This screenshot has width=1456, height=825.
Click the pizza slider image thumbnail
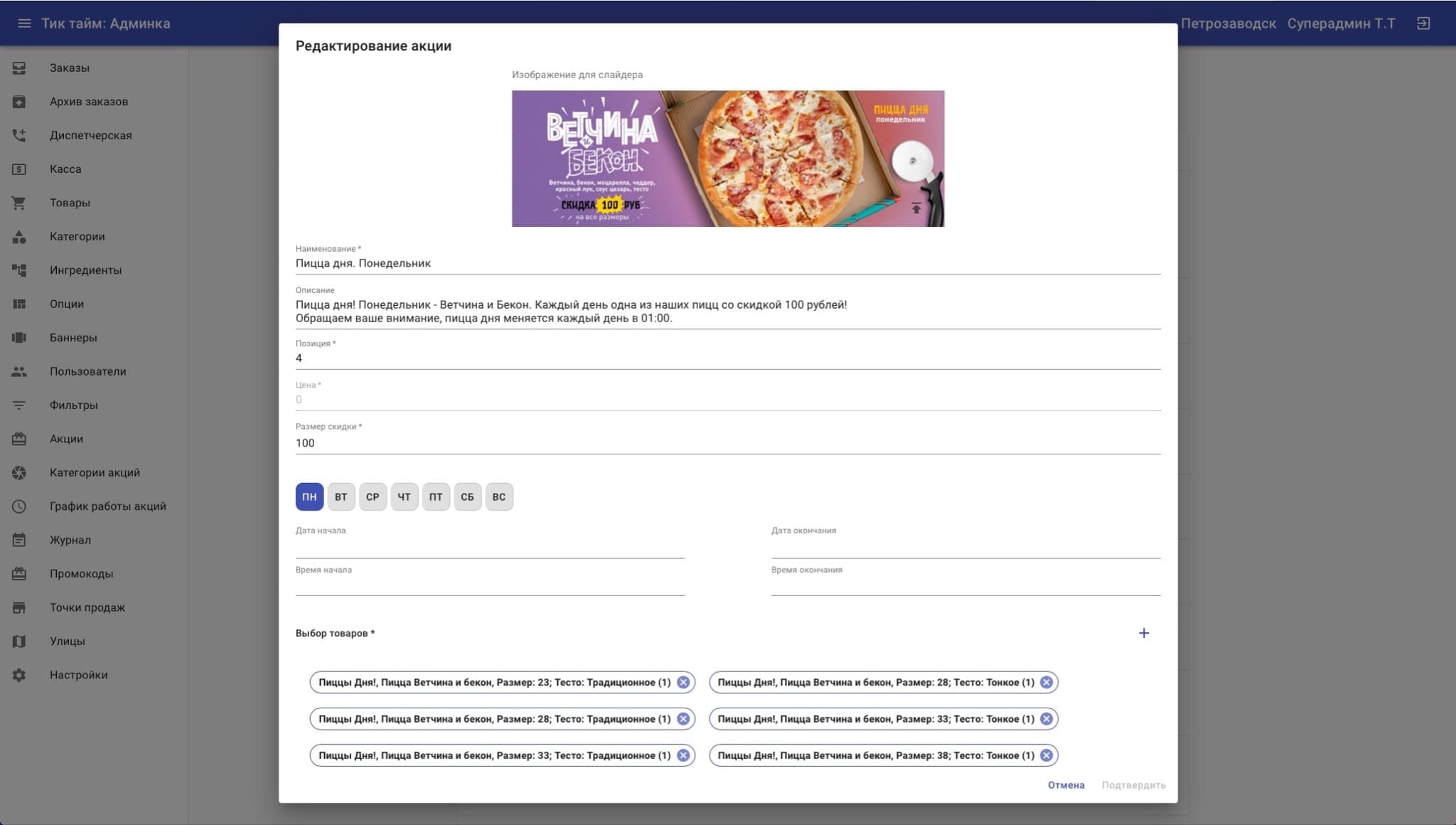(x=727, y=159)
